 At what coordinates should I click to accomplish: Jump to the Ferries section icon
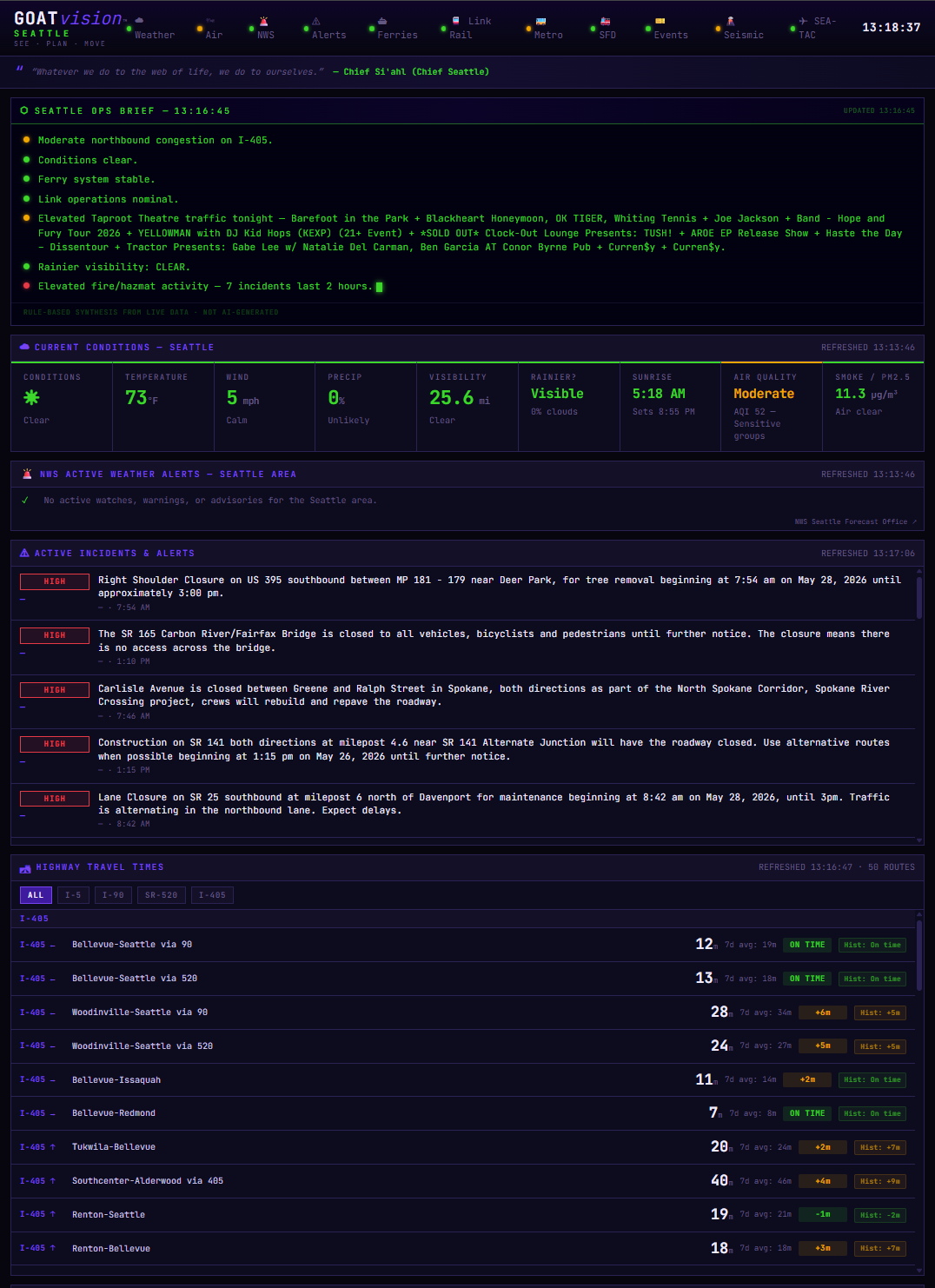click(382, 21)
